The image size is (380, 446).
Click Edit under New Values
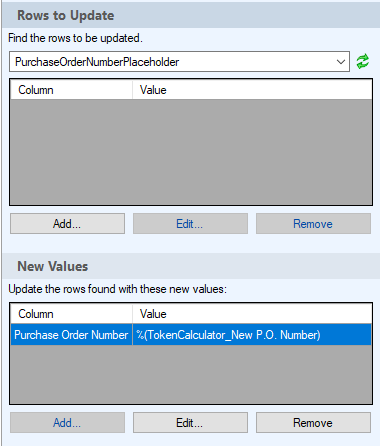coord(190,423)
